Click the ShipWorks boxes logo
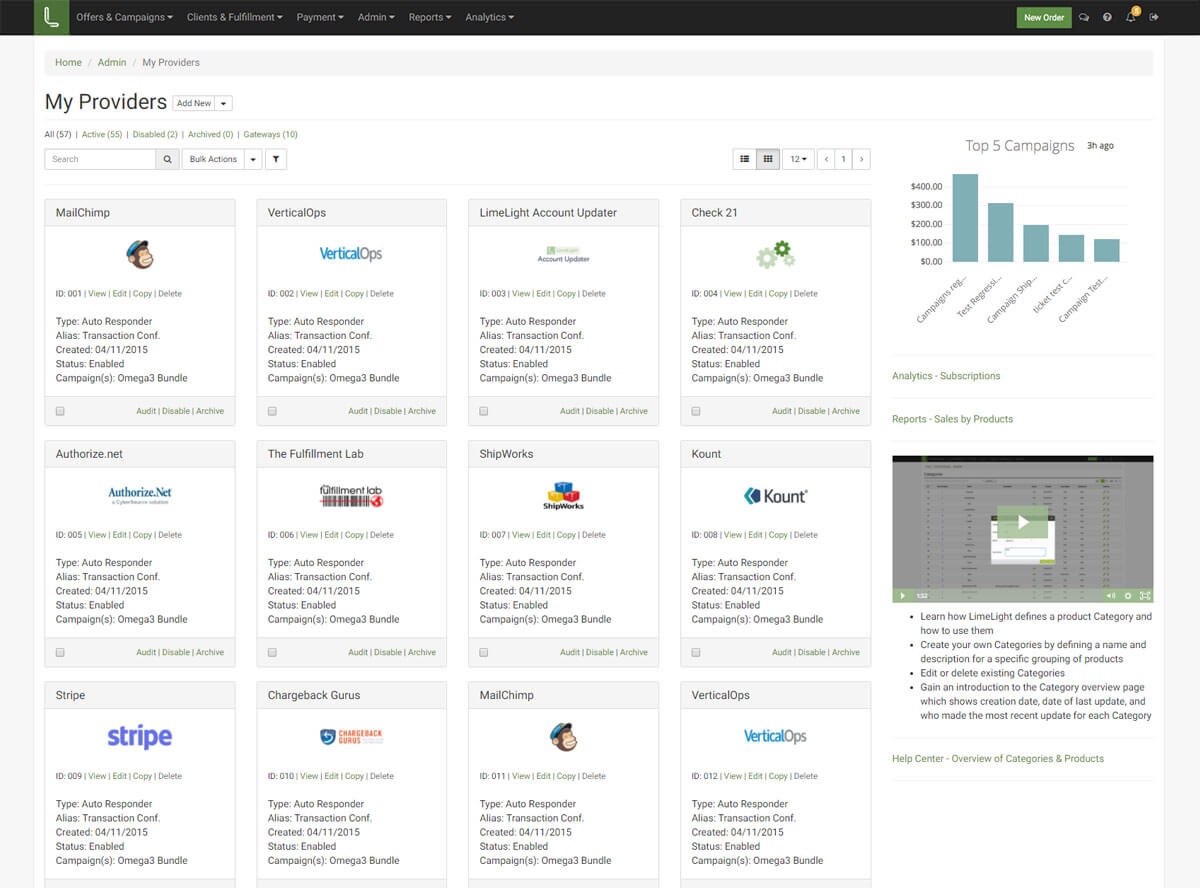The image size is (1200, 888). coord(563,495)
